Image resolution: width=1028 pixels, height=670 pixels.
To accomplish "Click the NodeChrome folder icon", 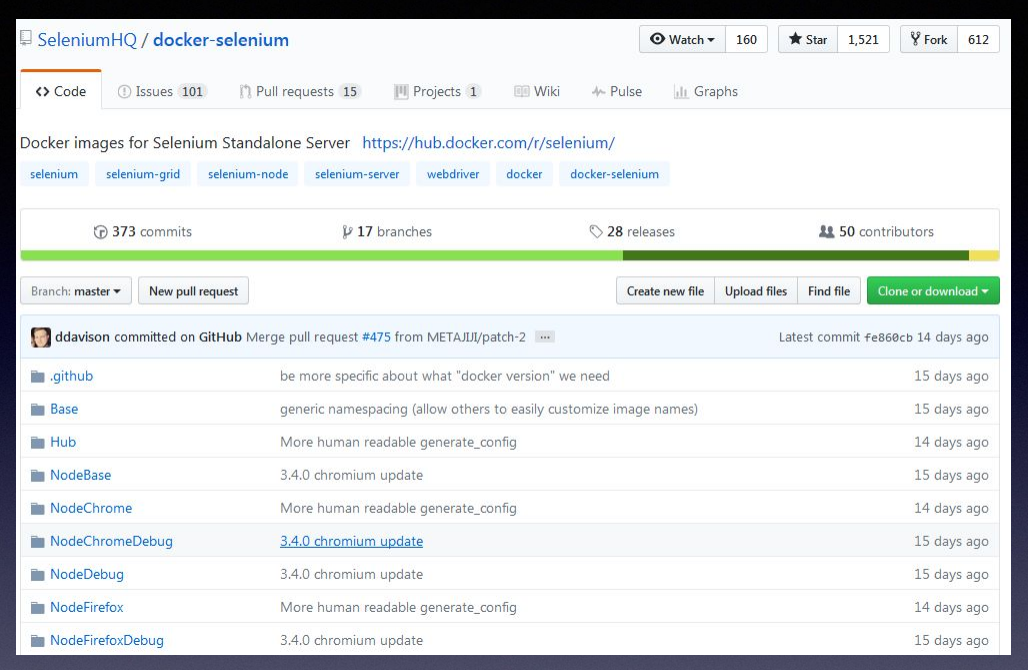I will point(37,509).
